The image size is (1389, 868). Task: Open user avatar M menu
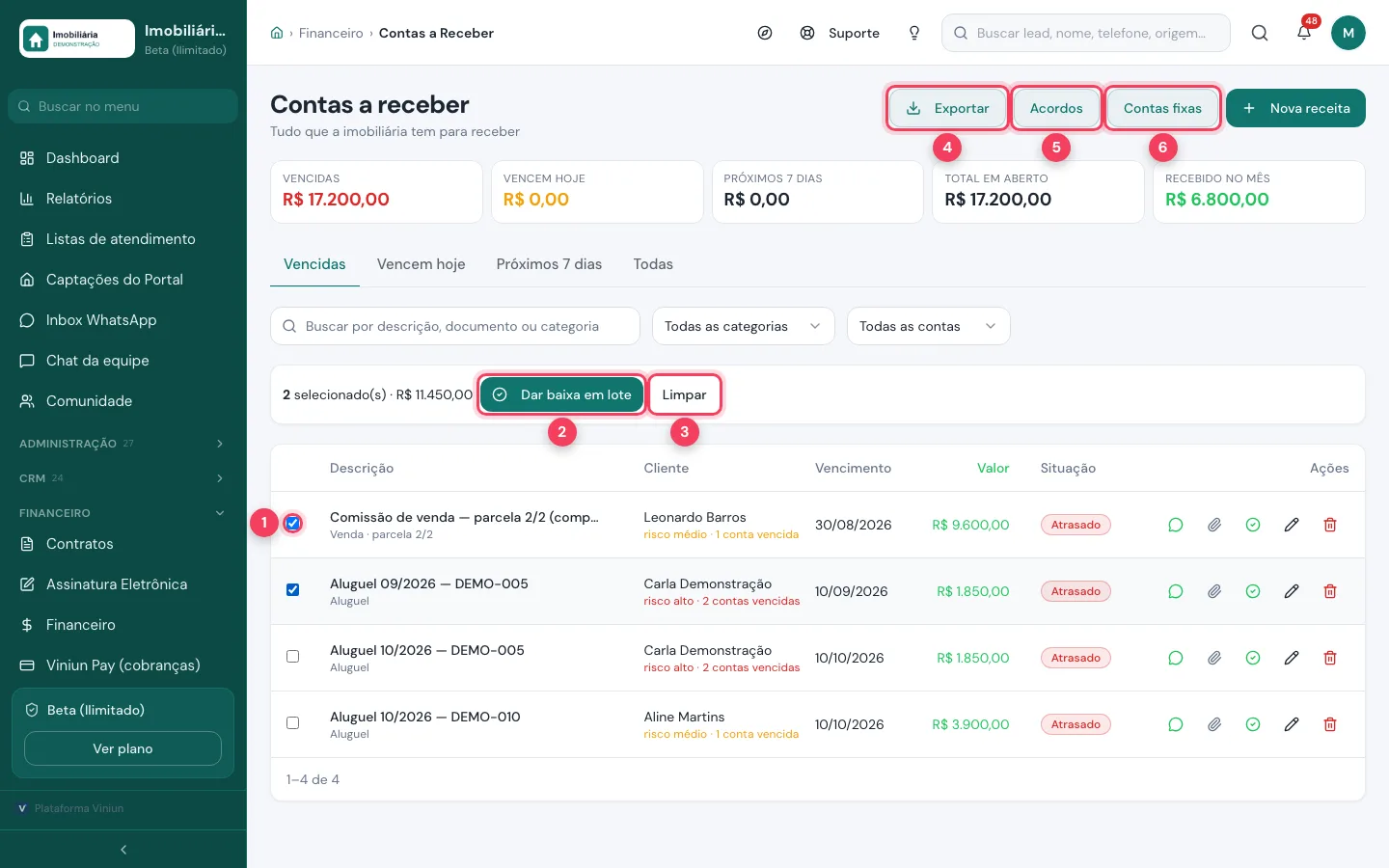(1348, 33)
